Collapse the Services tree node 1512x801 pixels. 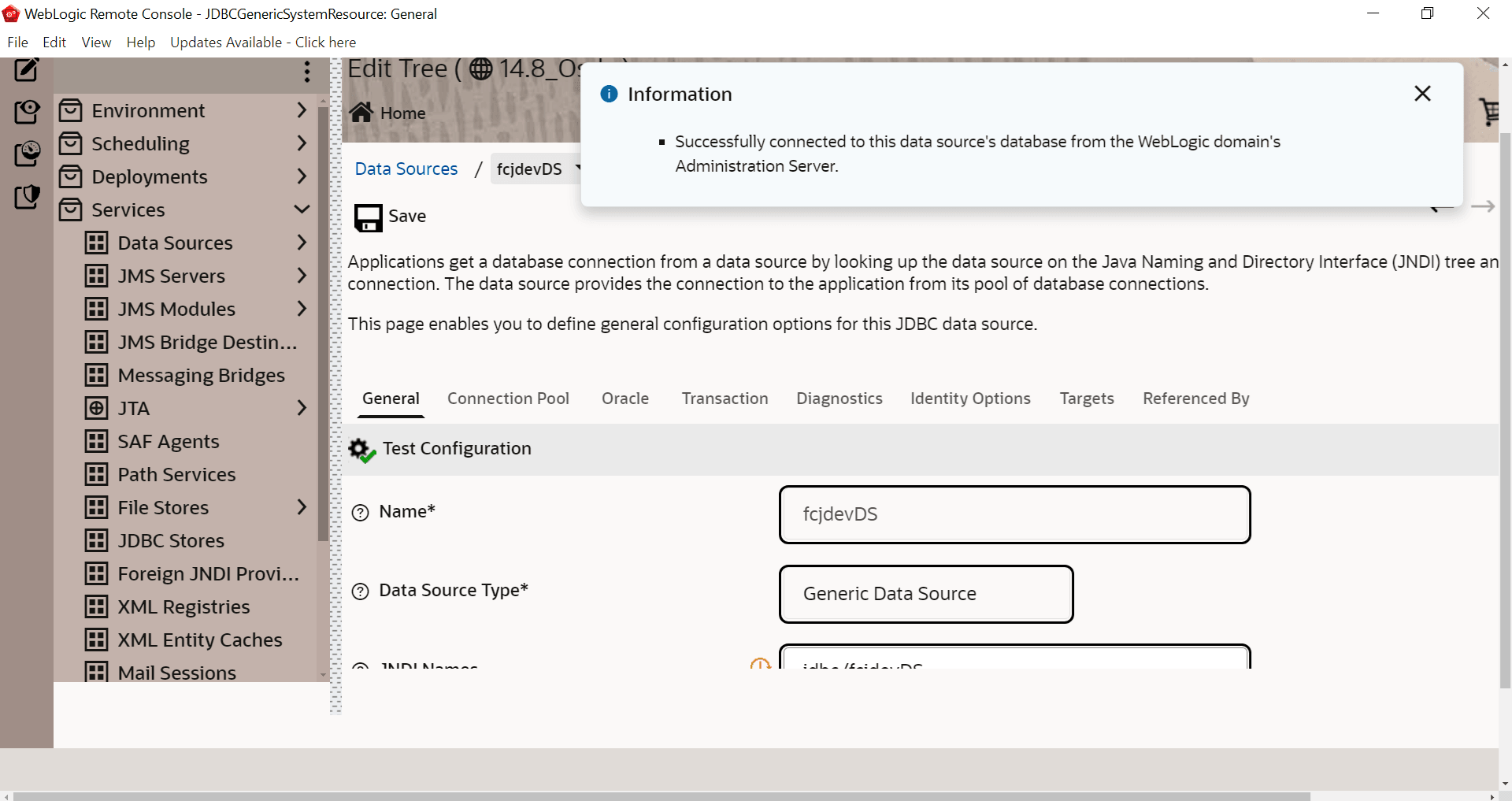pos(302,210)
